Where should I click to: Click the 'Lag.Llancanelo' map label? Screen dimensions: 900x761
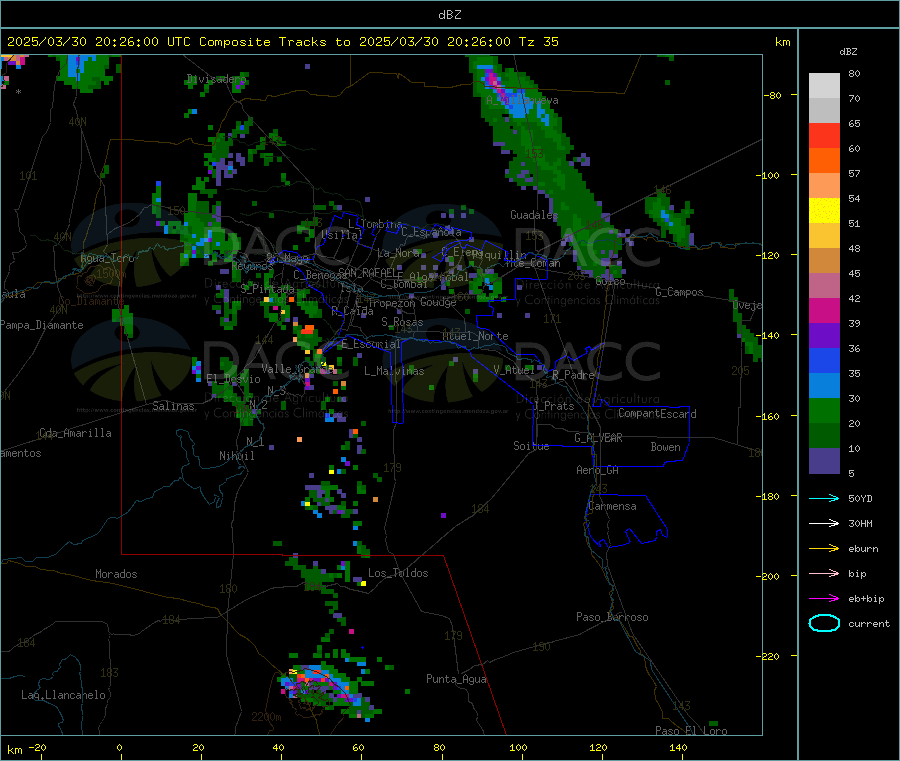(63, 695)
